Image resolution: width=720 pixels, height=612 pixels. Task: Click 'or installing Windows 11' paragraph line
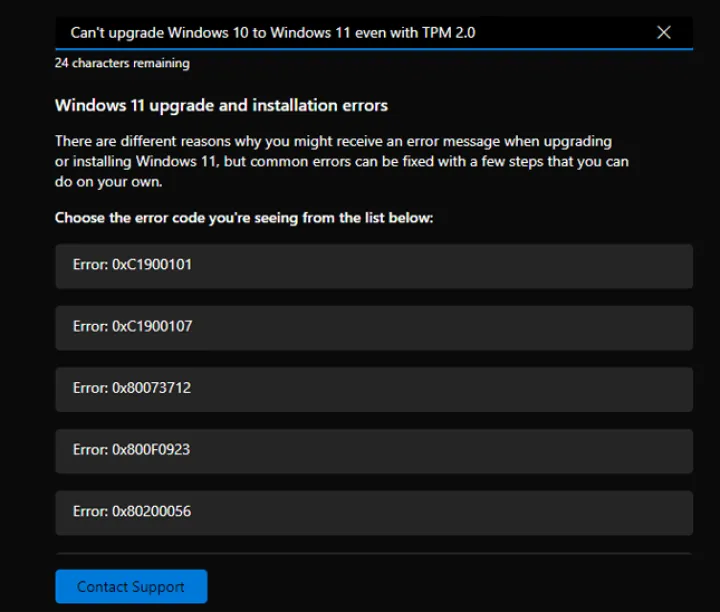click(x=341, y=162)
